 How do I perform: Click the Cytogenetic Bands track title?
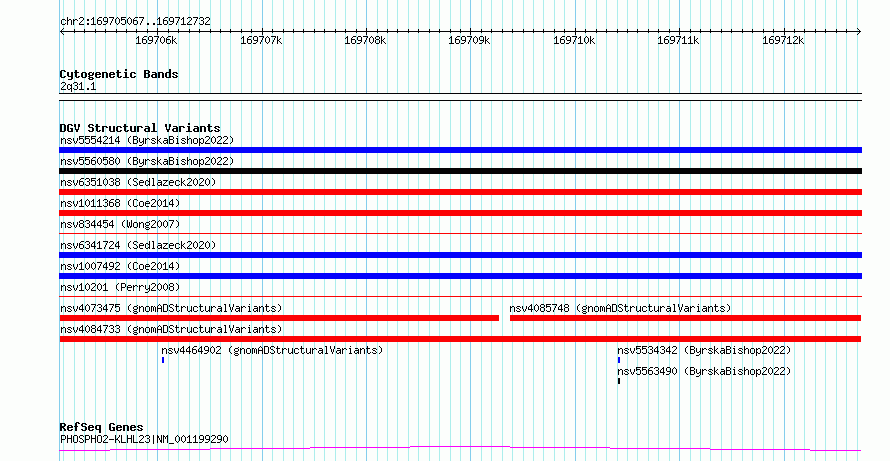[119, 74]
